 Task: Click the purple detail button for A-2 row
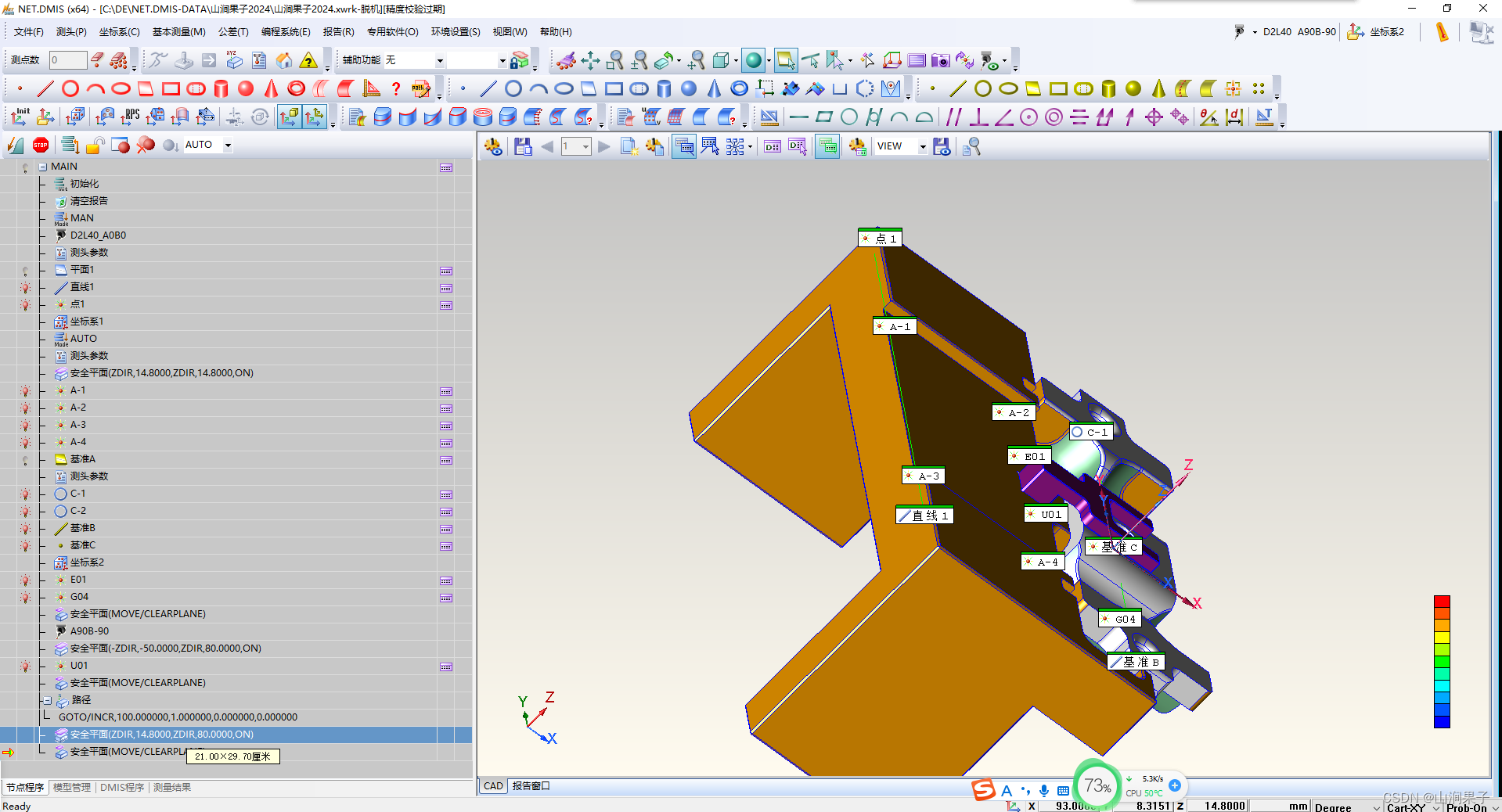tap(446, 408)
